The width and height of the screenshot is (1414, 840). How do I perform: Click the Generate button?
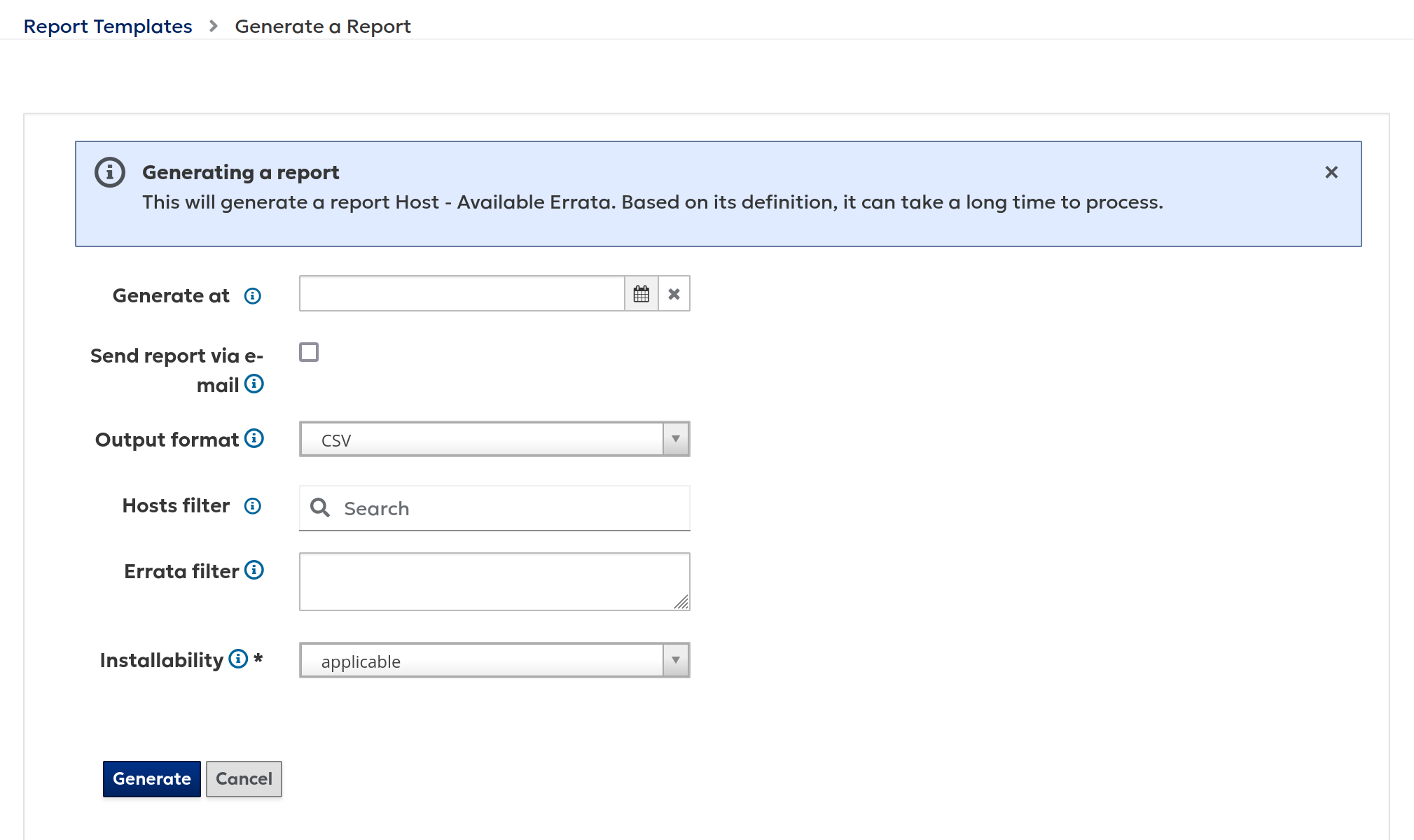point(151,778)
